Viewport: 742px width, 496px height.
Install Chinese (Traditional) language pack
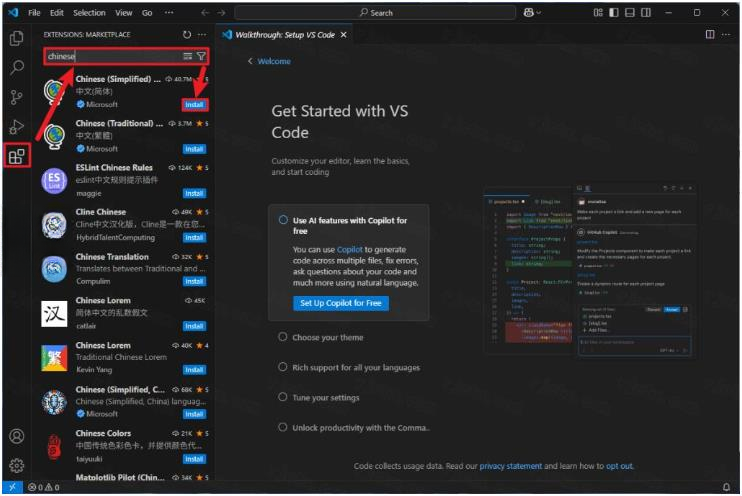click(x=194, y=149)
